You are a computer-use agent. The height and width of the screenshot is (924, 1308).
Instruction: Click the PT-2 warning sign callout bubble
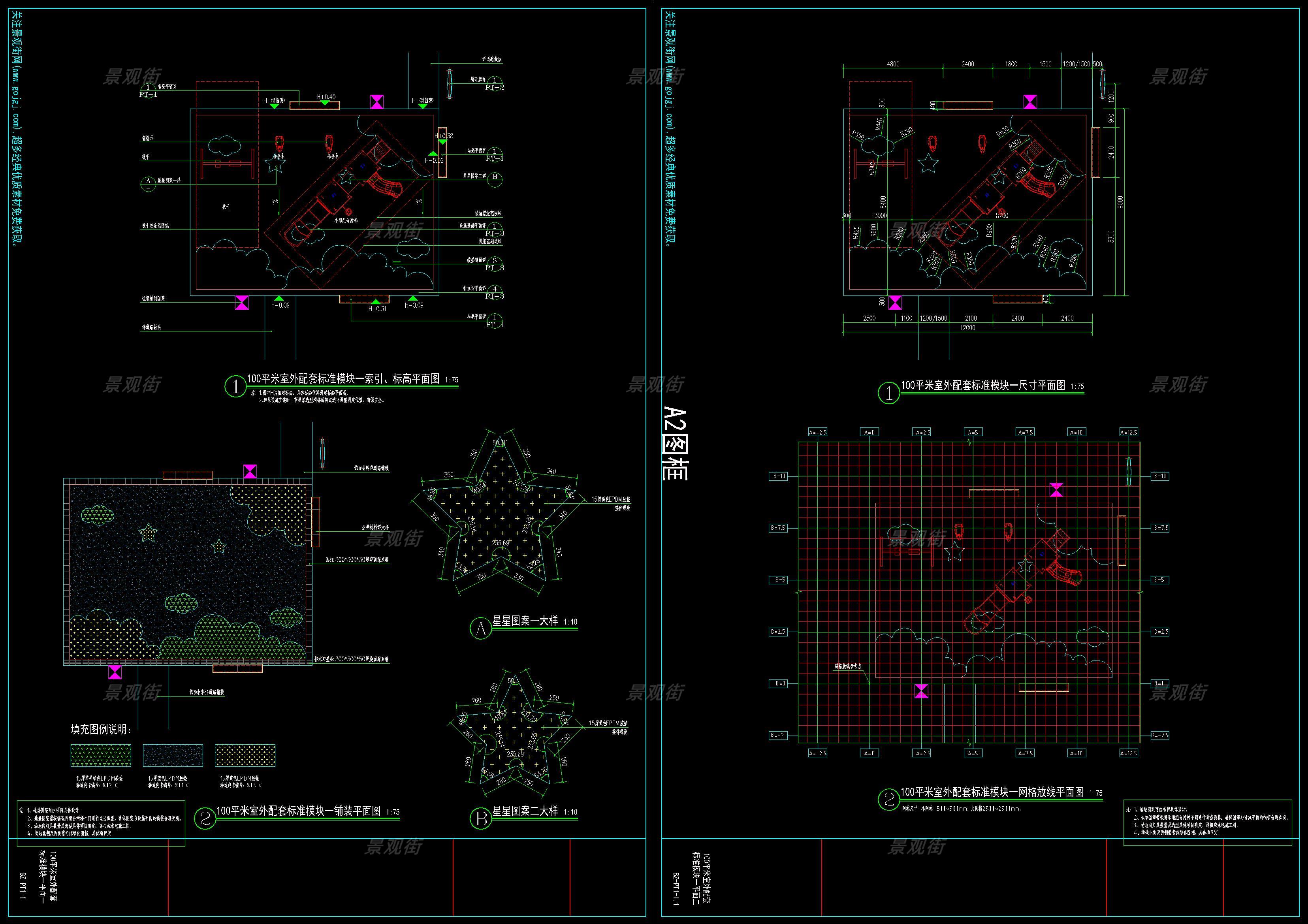click(495, 84)
